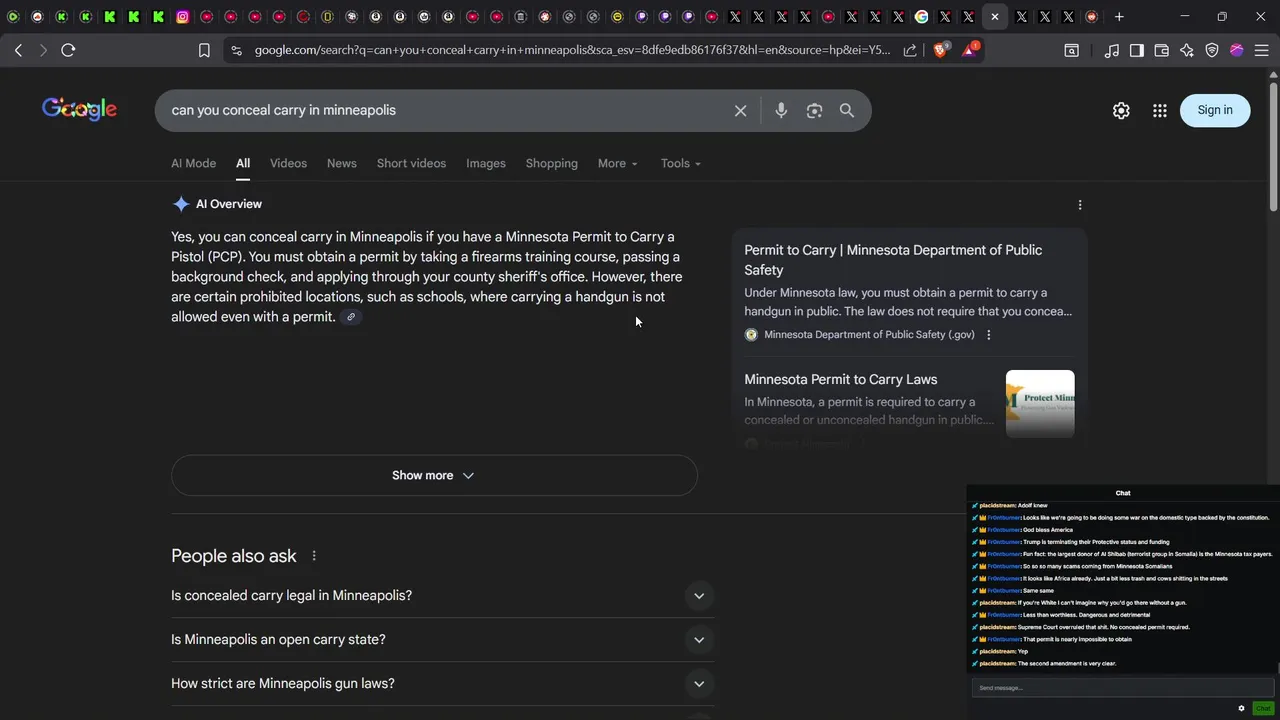This screenshot has width=1280, height=720.
Task: Reload the current Google results page
Action: (x=68, y=50)
